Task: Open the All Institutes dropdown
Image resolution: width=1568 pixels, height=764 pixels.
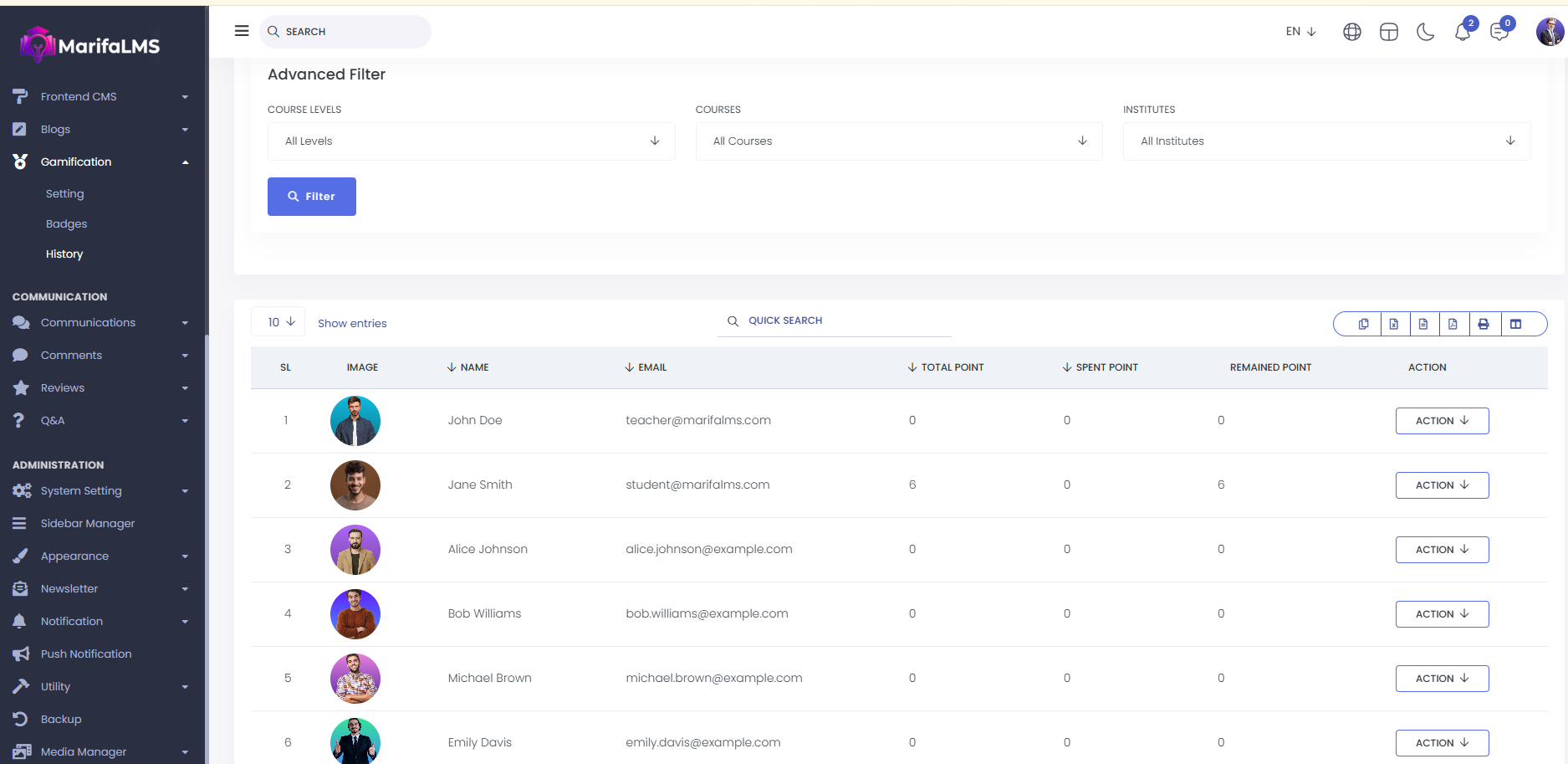Action: click(x=1326, y=141)
